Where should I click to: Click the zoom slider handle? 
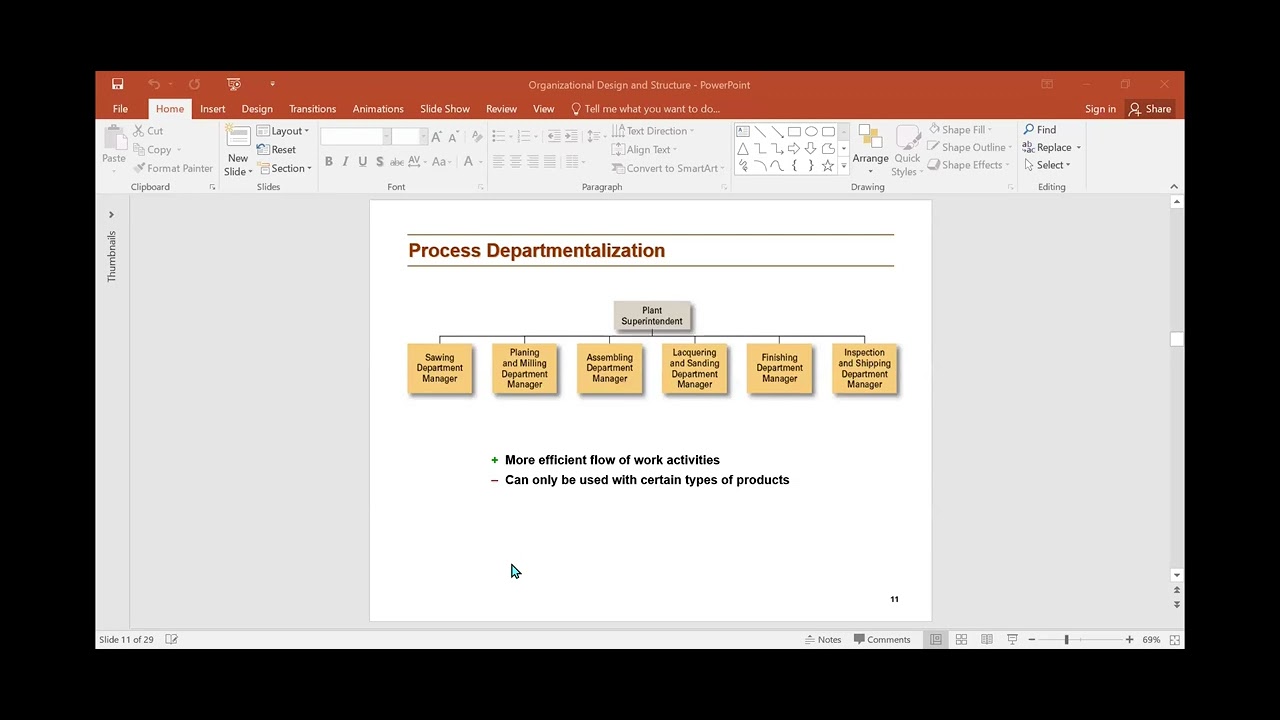pos(1066,640)
